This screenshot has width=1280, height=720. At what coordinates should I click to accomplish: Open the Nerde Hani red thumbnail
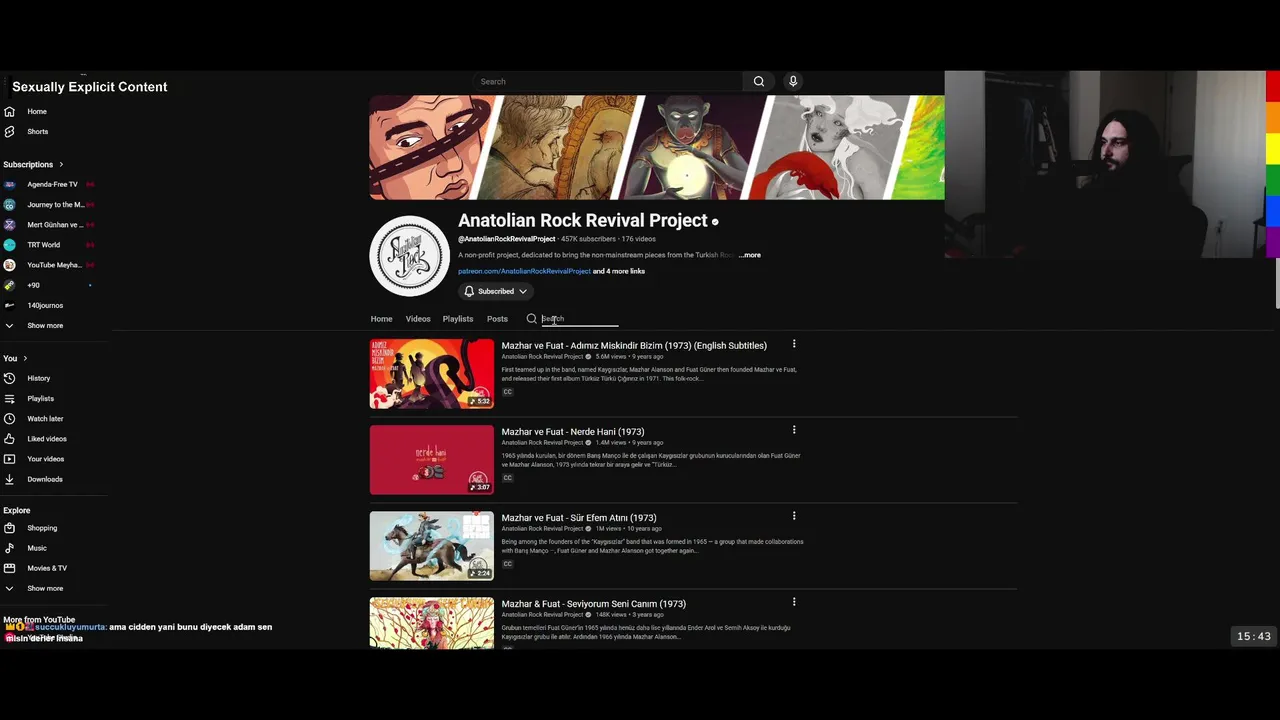pos(432,460)
